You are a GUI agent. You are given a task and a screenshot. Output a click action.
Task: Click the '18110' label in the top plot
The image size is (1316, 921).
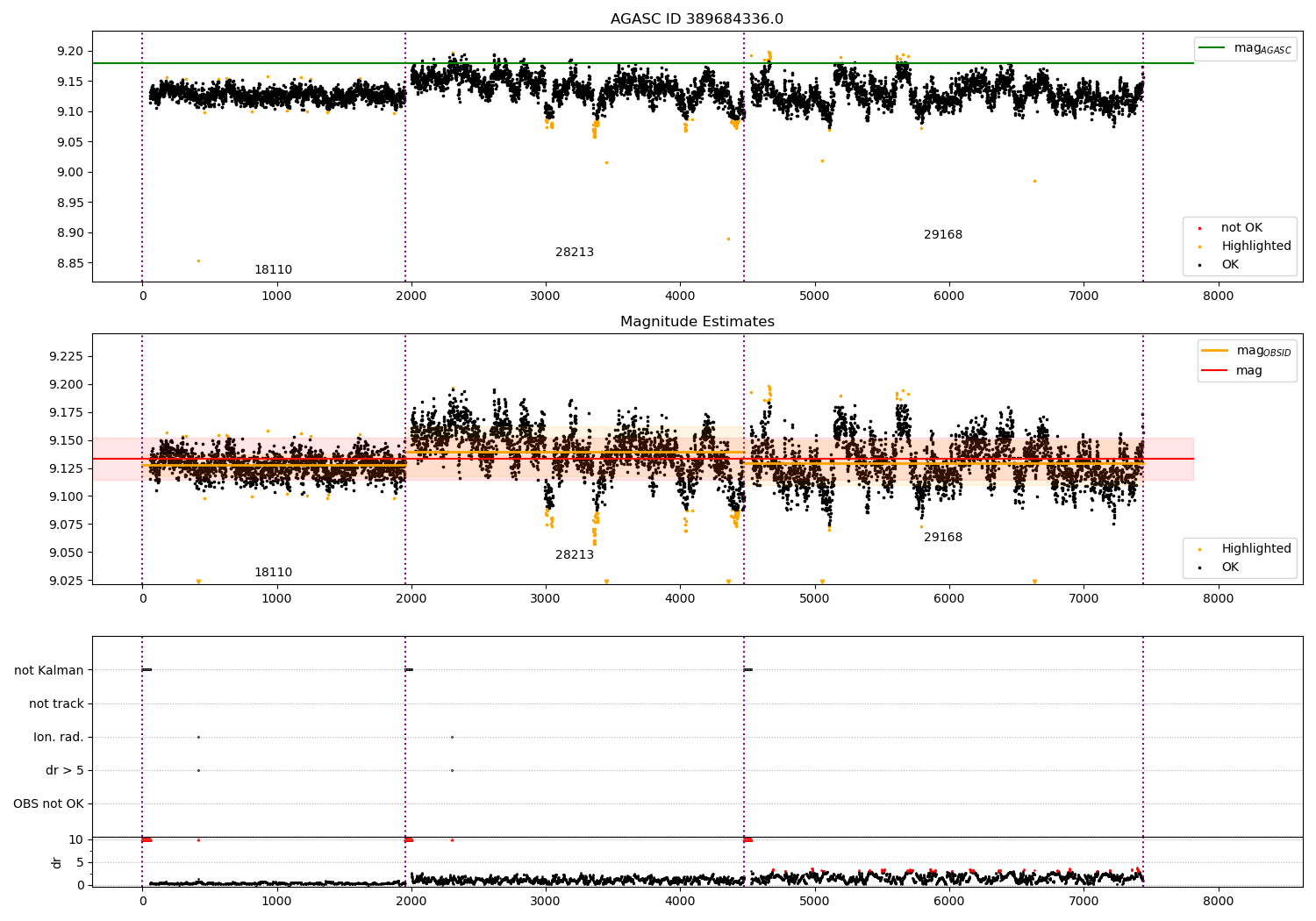point(273,270)
